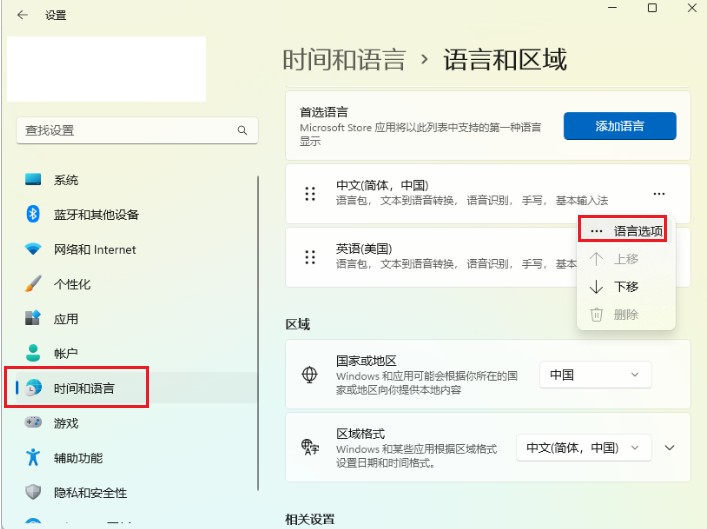Open the 个性化 category
This screenshot has height=529, width=707.
point(72,284)
